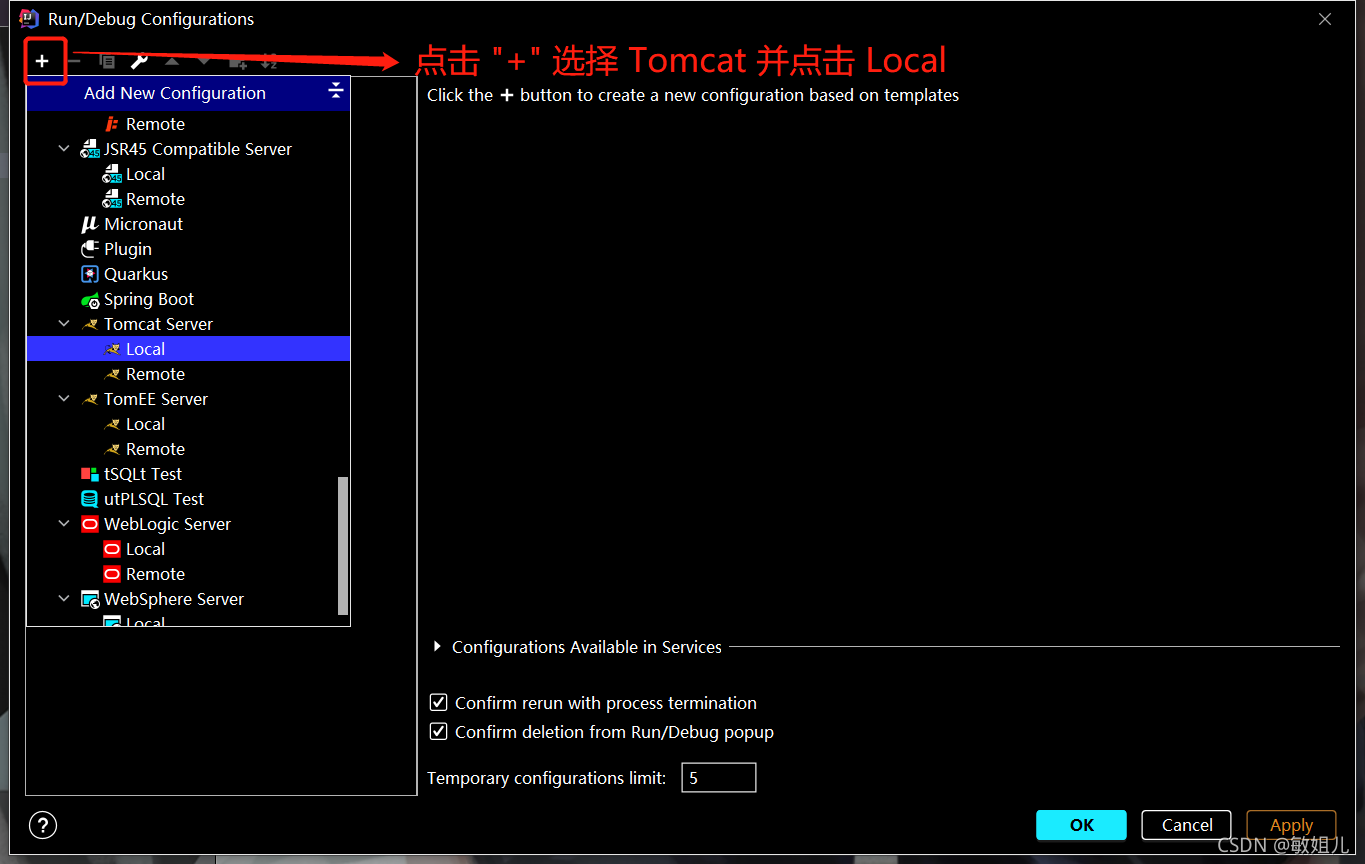Click the Apply button
Viewport: 1365px width, 864px height.
point(1291,825)
